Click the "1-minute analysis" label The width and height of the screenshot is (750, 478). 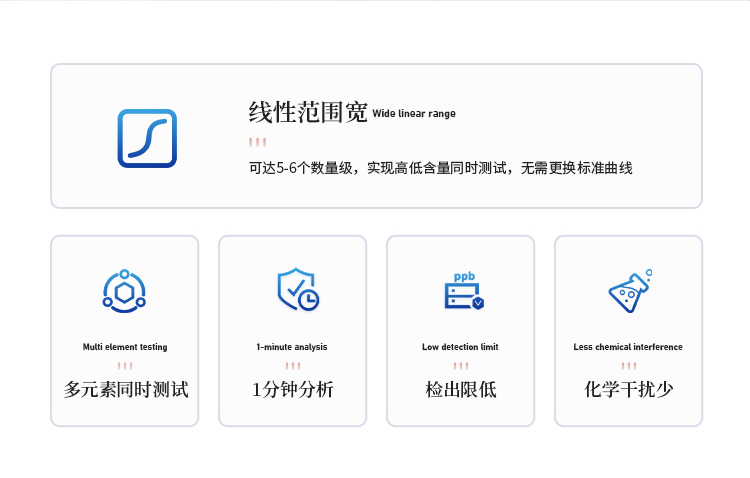coord(292,347)
